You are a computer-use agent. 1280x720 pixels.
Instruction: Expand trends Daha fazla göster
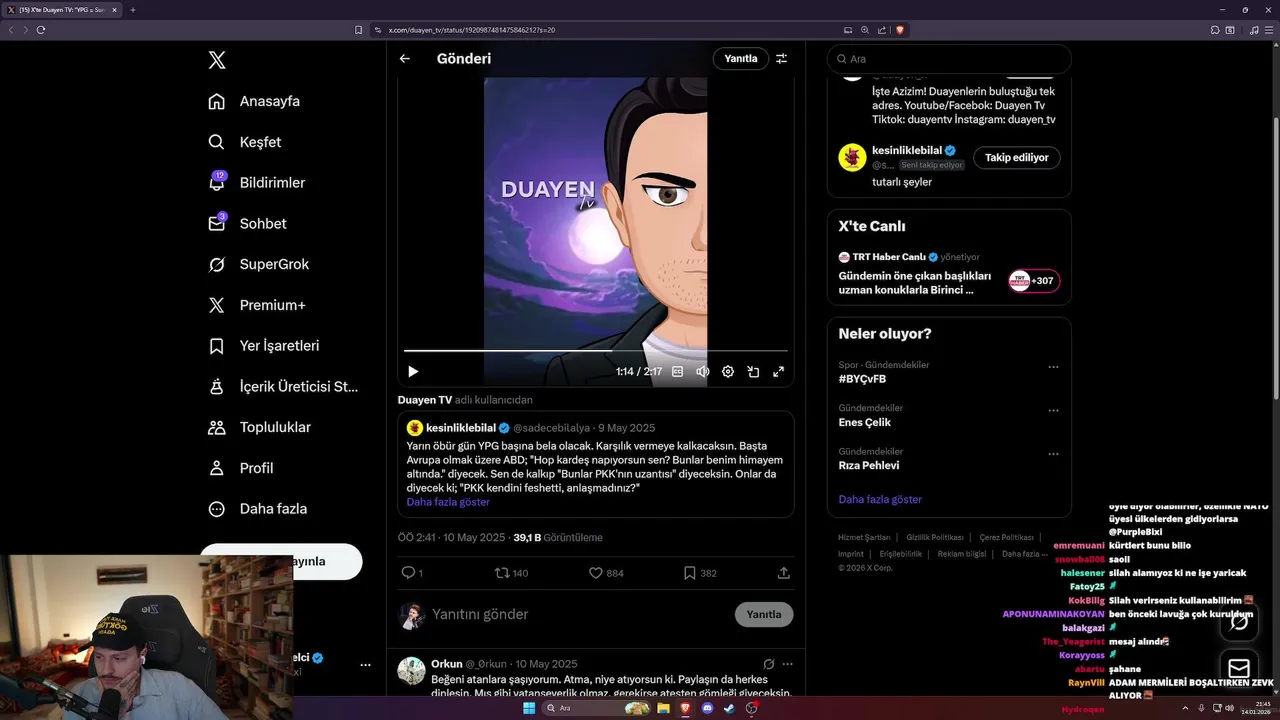[x=880, y=499]
